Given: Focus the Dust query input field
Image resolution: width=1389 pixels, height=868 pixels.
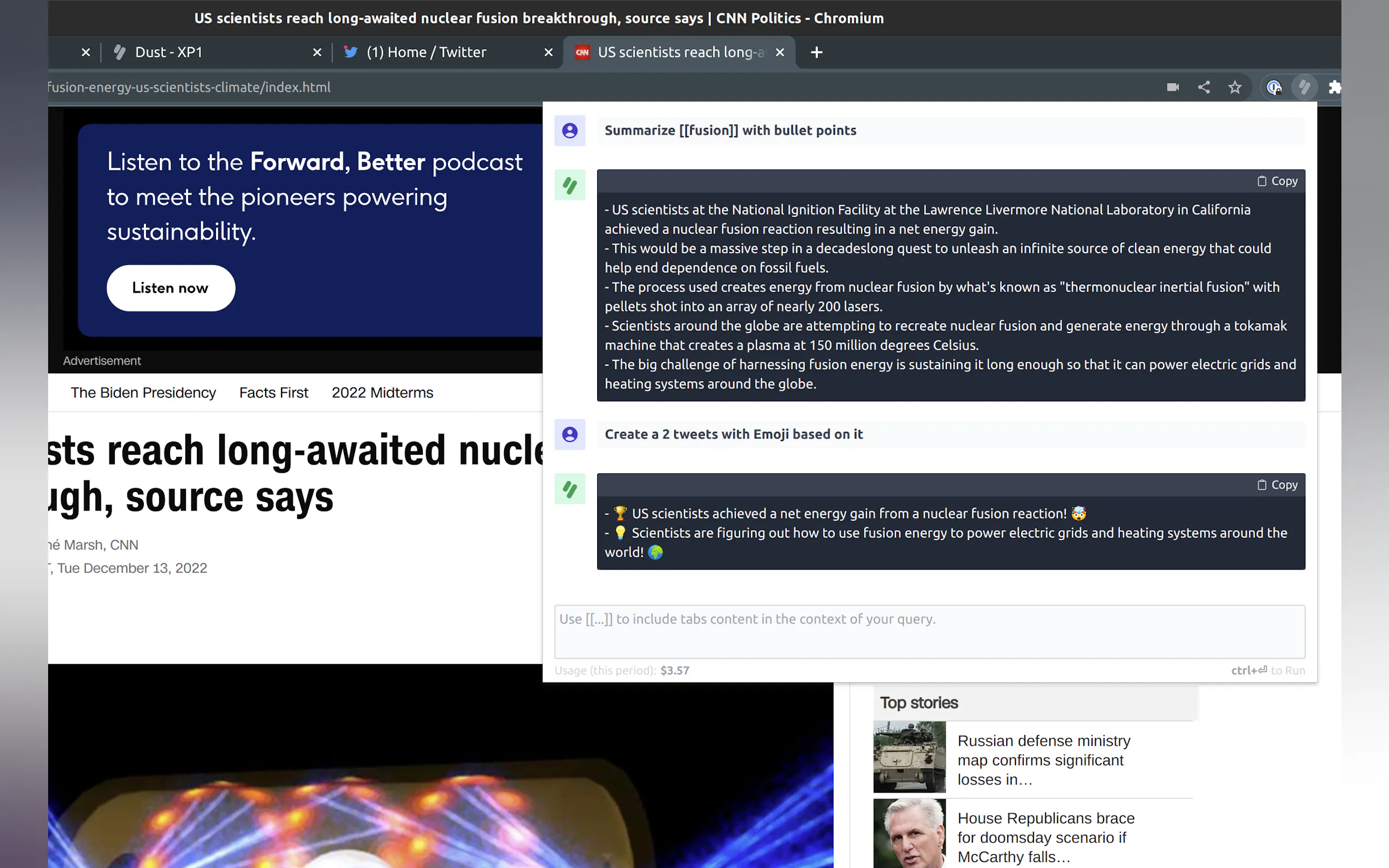Looking at the screenshot, I should [929, 631].
